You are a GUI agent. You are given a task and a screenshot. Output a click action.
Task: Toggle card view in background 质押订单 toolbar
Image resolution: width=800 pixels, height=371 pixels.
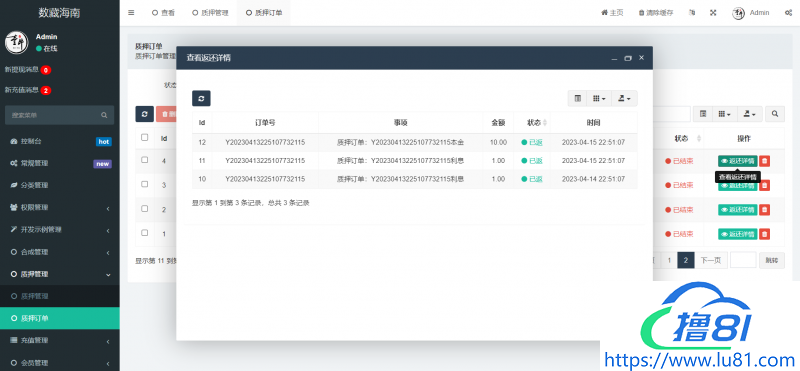(x=703, y=114)
